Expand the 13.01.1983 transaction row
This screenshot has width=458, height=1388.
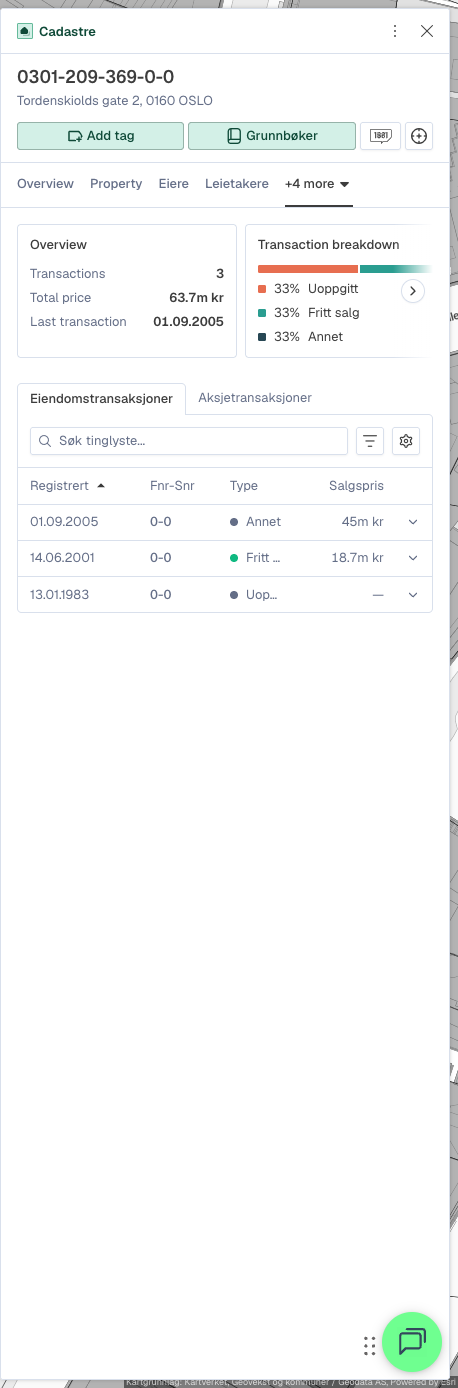413,594
